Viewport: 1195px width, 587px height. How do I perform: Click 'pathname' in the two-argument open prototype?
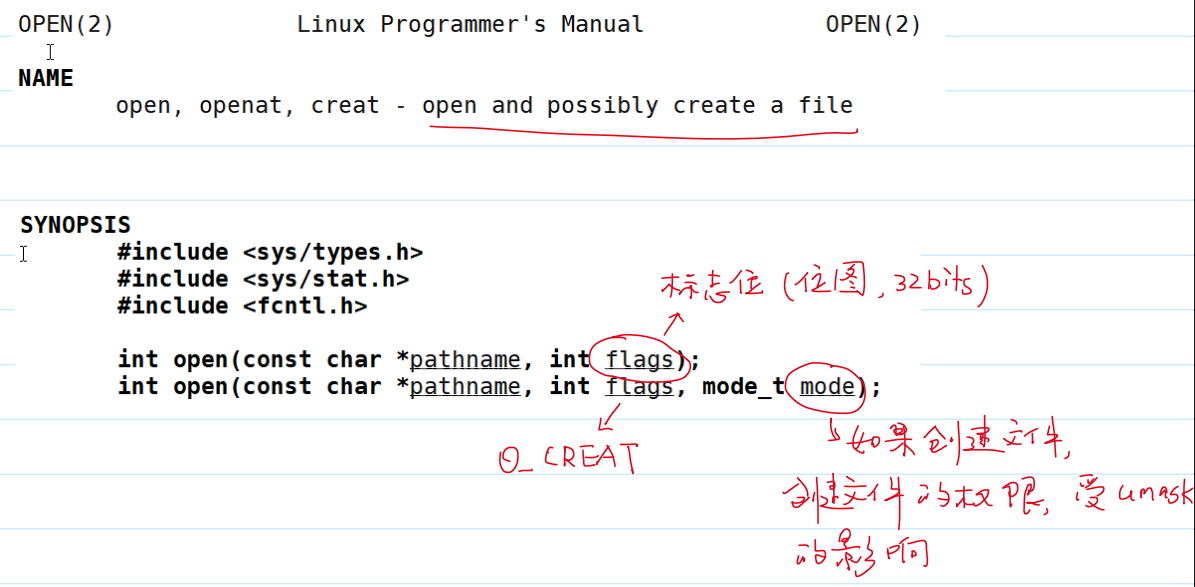tap(465, 360)
